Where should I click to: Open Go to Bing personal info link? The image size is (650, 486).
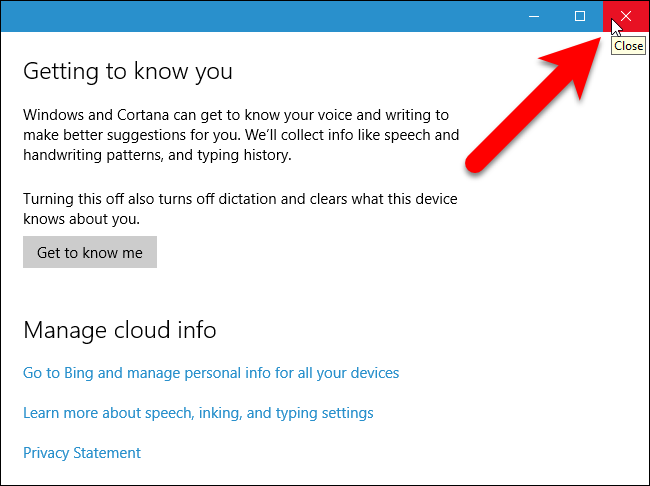211,373
